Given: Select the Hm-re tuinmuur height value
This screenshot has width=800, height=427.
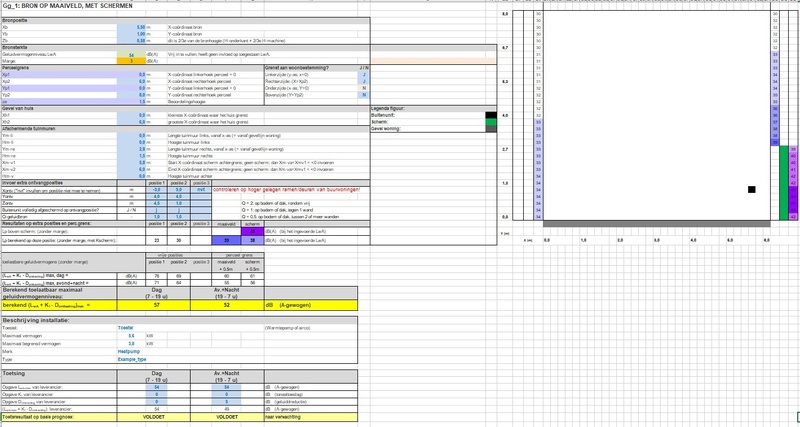Looking at the screenshot, I should click(x=132, y=156).
